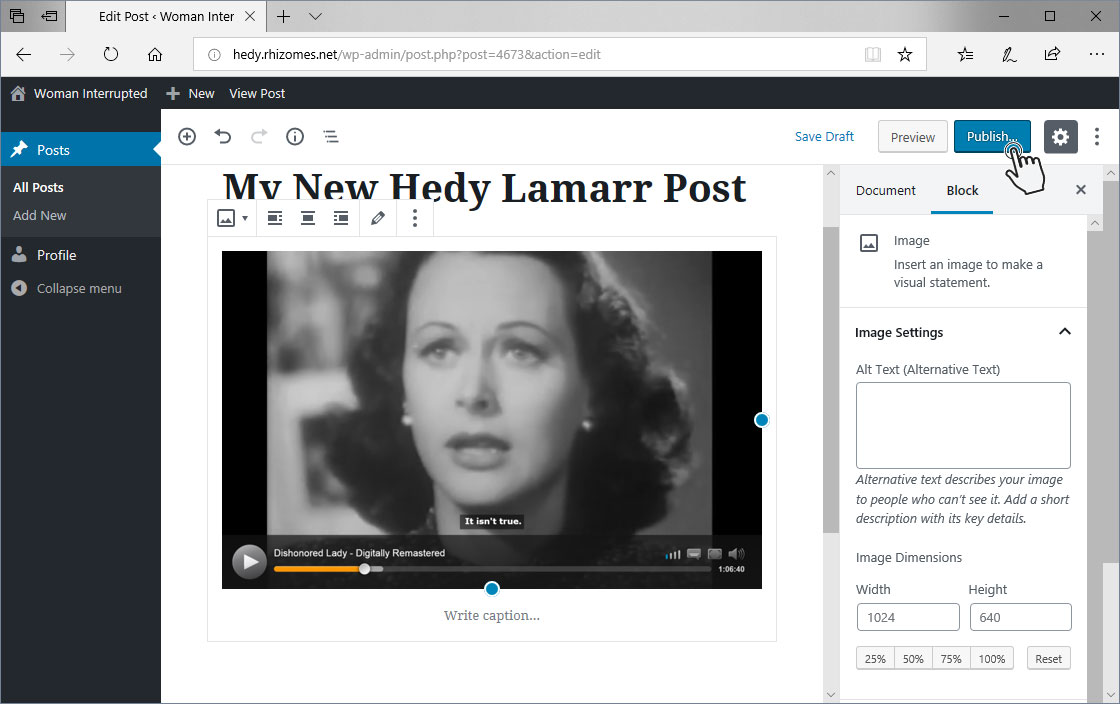Open the image block's more options
The image size is (1120, 704).
[415, 218]
